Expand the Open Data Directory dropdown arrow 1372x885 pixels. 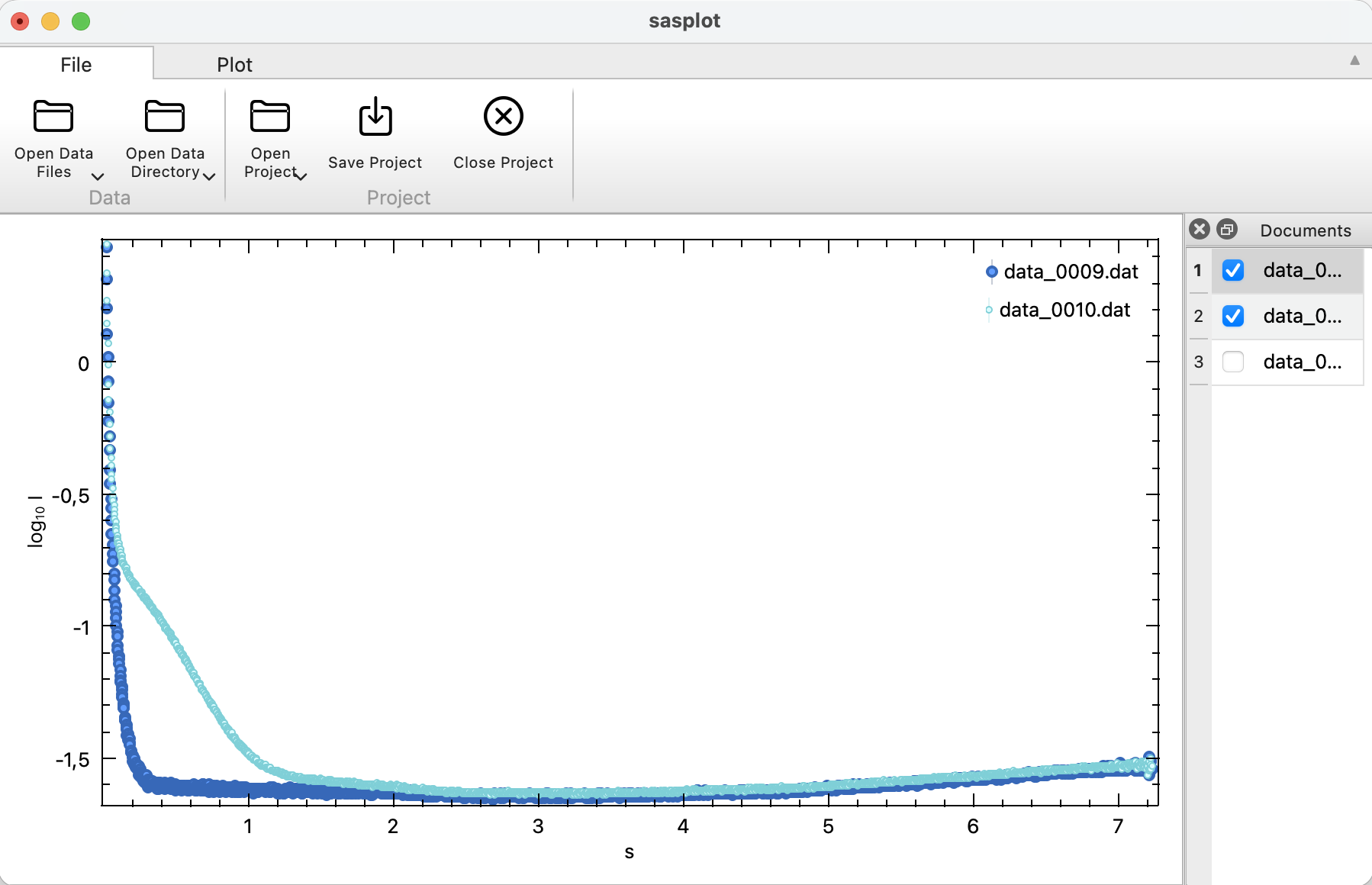click(x=209, y=176)
